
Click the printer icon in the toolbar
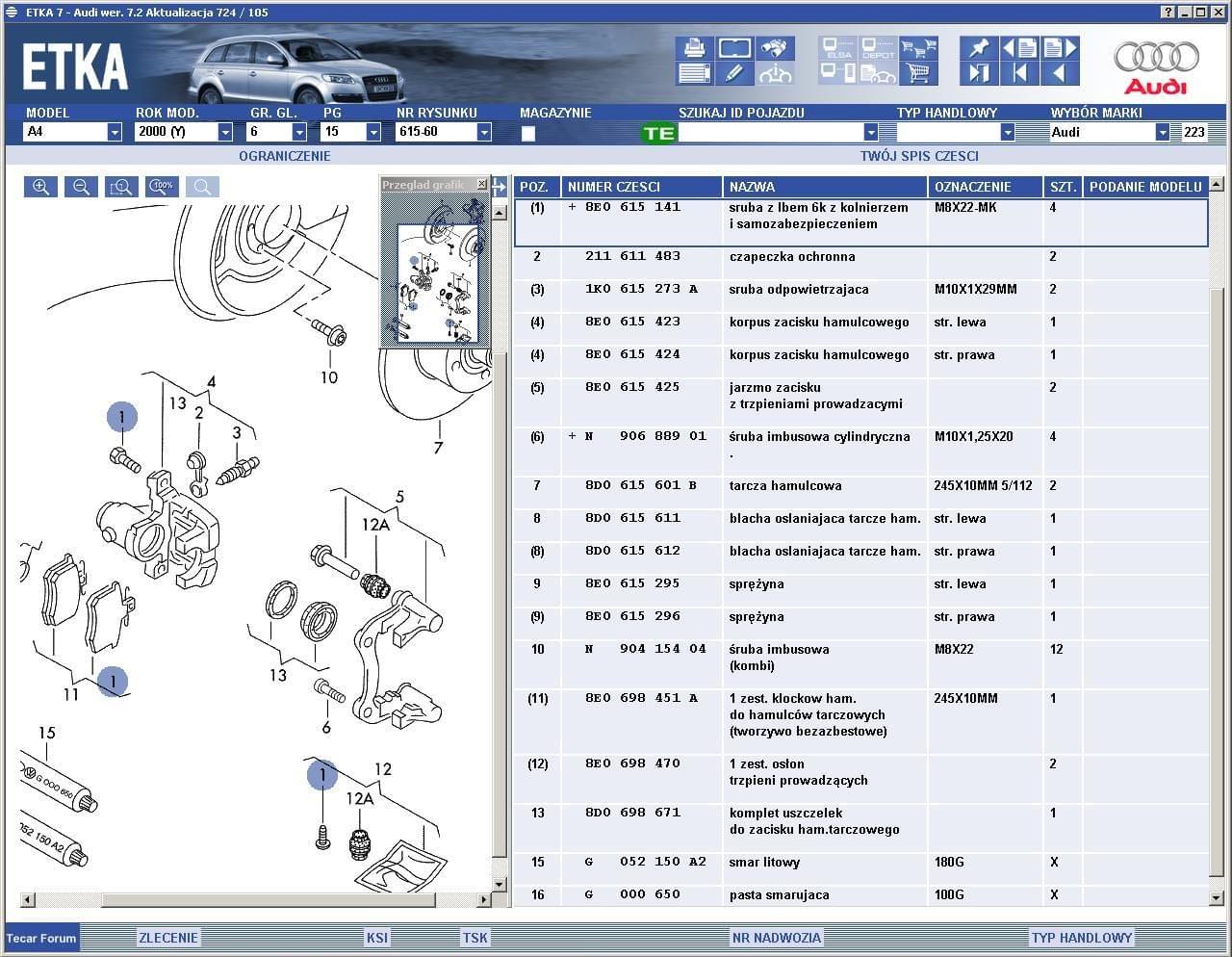694,48
